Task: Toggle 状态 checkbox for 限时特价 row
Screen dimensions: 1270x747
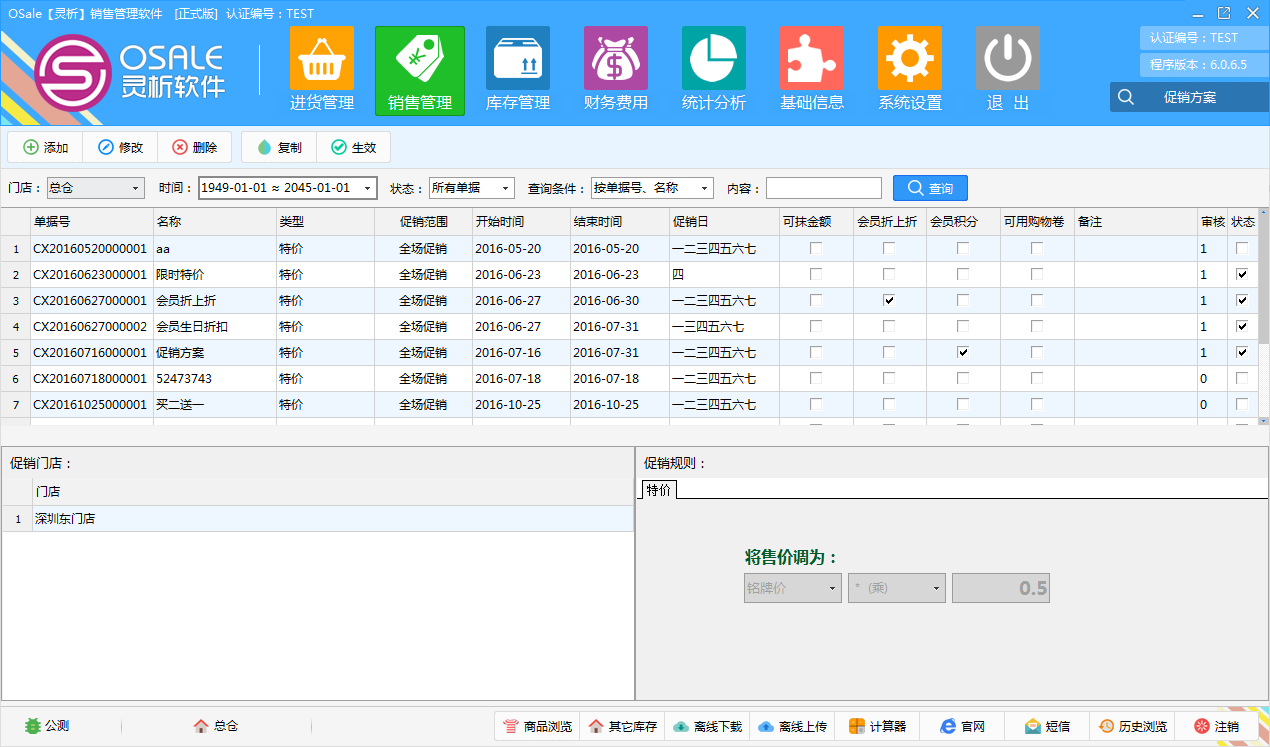Action: click(1242, 274)
